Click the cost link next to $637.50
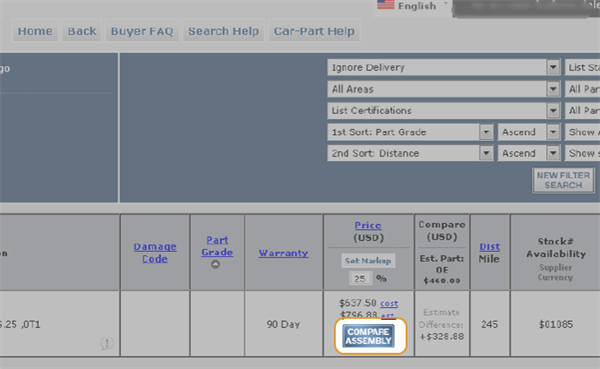This screenshot has width=600, height=369. (389, 304)
